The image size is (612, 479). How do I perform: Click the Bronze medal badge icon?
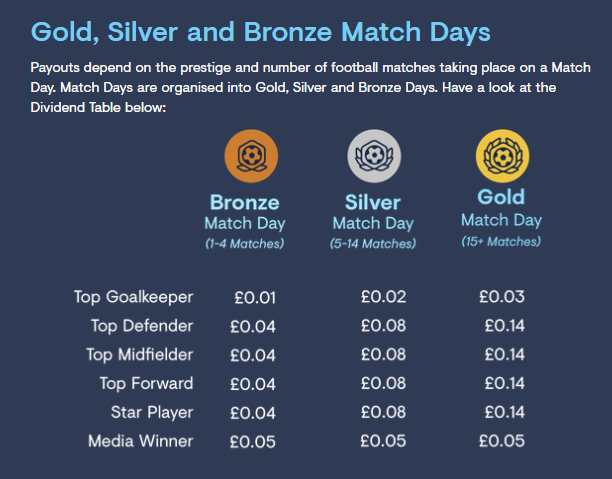click(251, 156)
